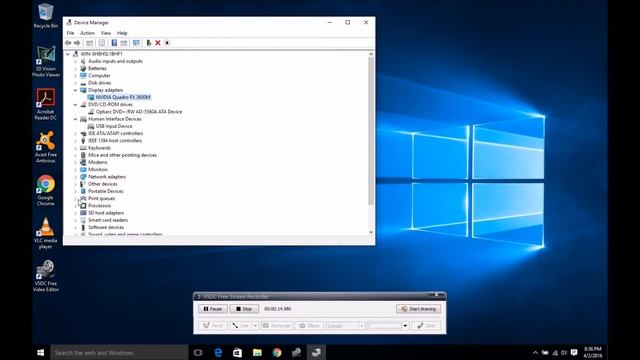Select the Smart card readers category
The height and width of the screenshot is (360, 640).
(x=108, y=220)
